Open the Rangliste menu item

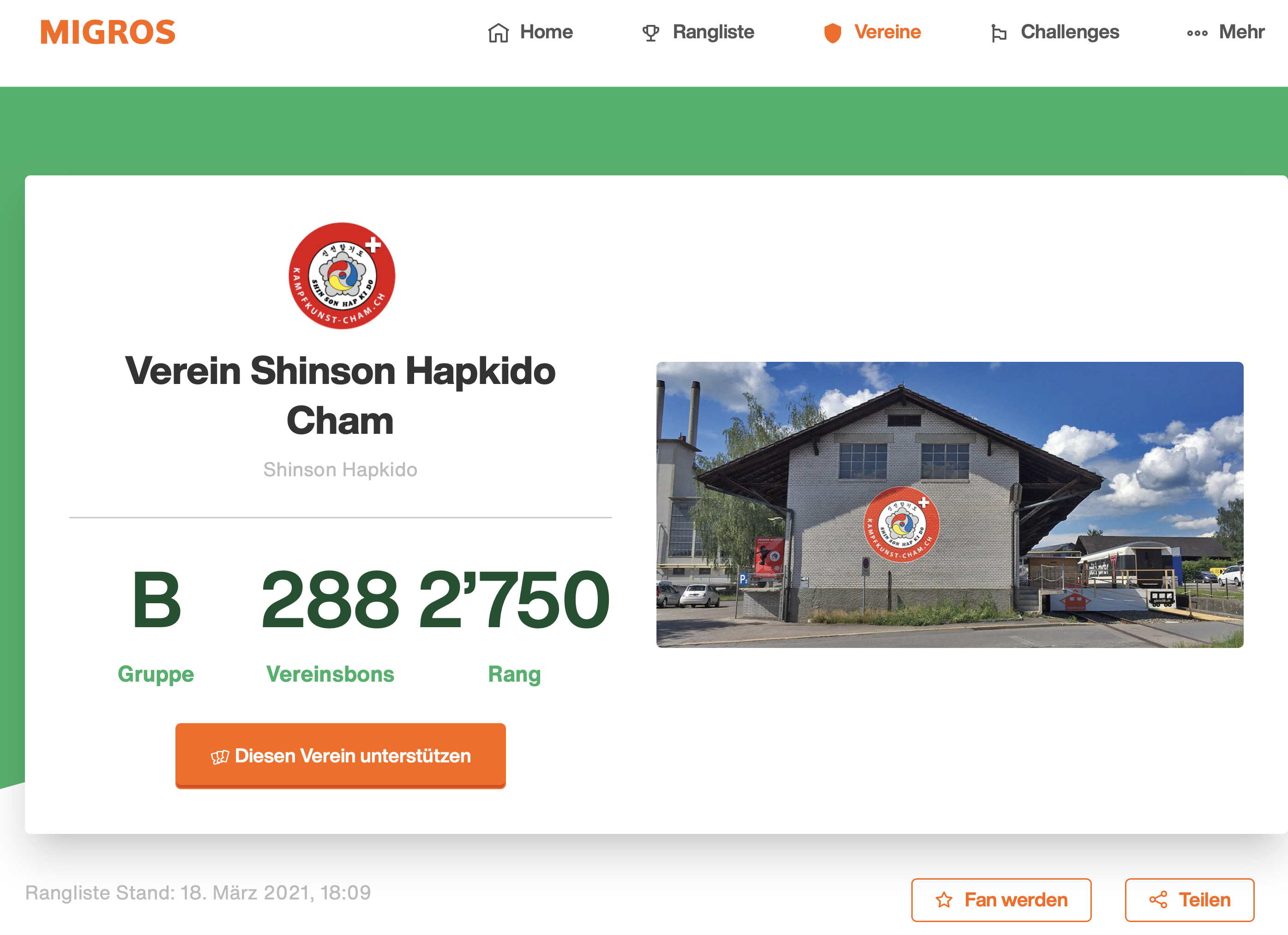pyautogui.click(x=698, y=32)
